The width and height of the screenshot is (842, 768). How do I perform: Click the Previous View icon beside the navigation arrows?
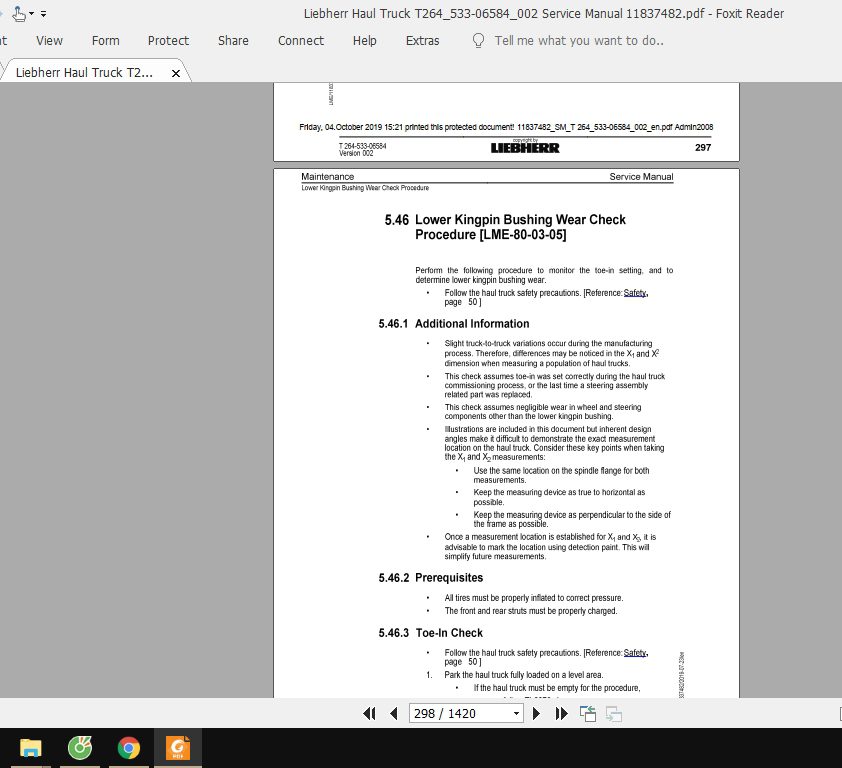588,713
